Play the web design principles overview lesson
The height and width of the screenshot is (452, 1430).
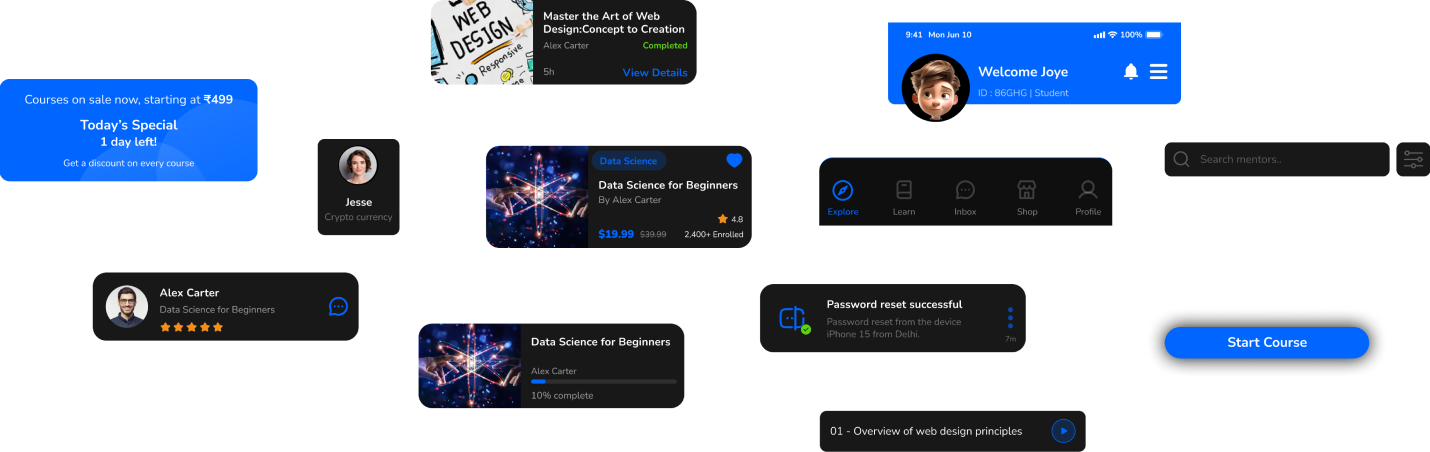1063,431
